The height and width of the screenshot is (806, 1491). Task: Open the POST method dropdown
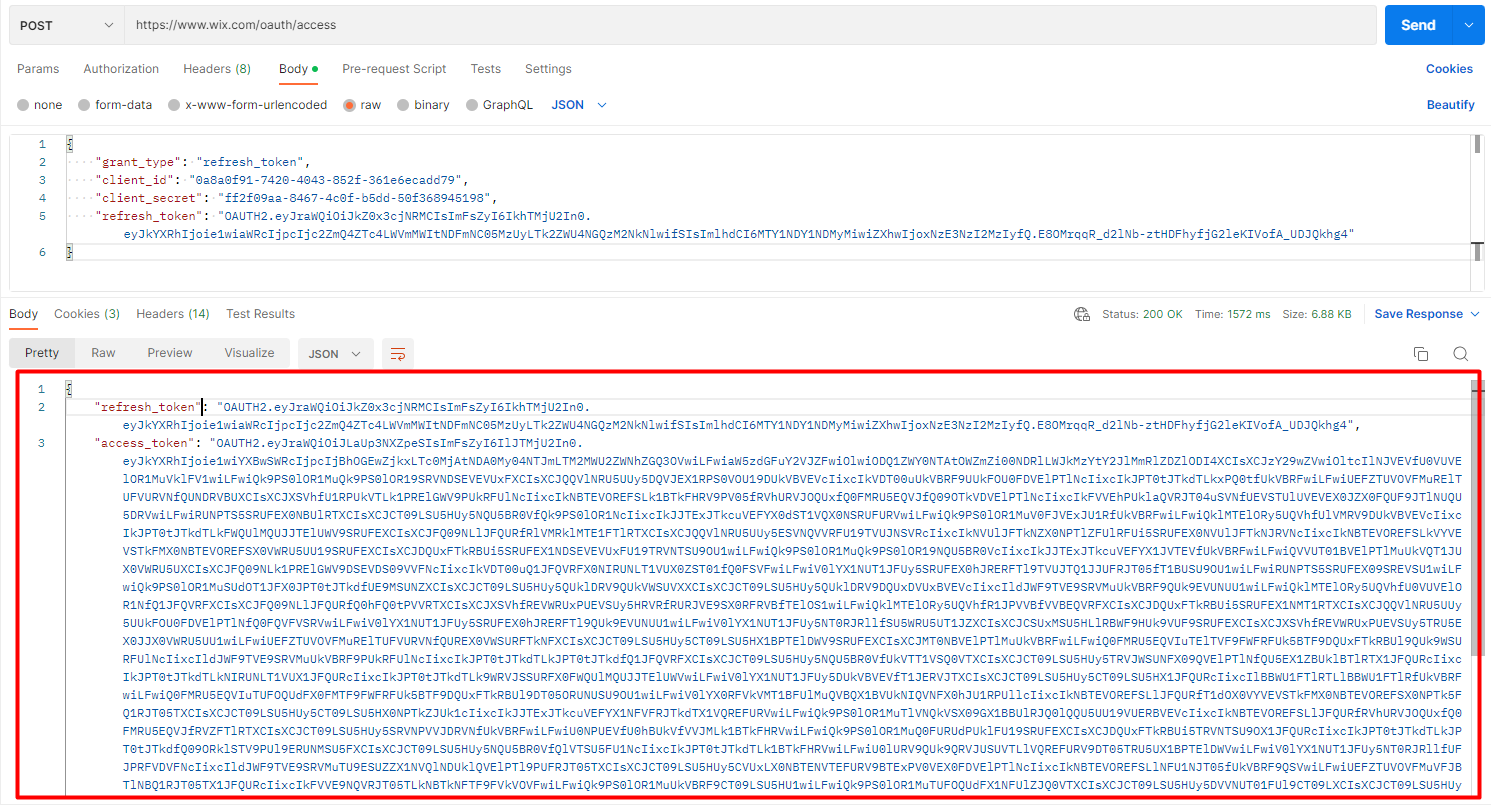click(65, 23)
